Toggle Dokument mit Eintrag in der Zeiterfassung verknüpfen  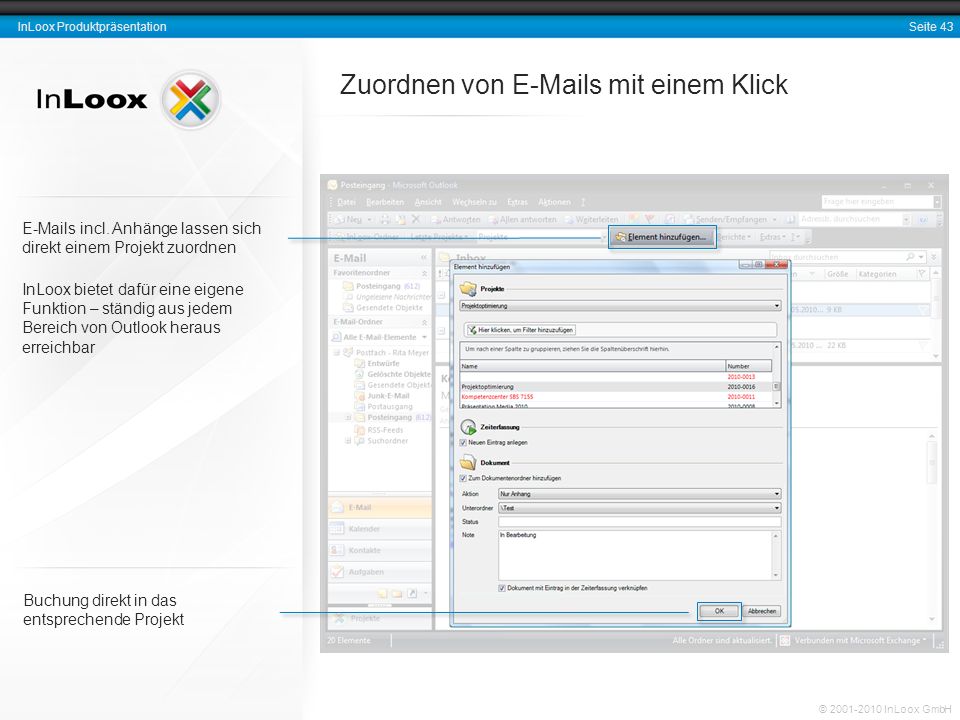[502, 588]
